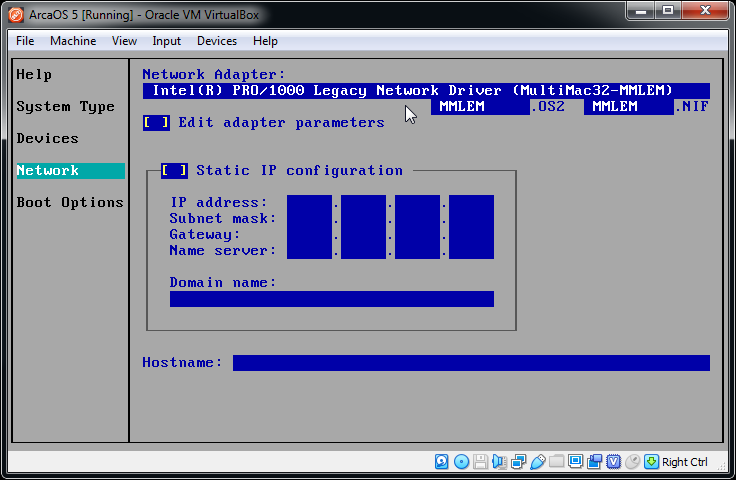This screenshot has height=480, width=736.
Task: Click the Domain name input field
Action: 332,299
